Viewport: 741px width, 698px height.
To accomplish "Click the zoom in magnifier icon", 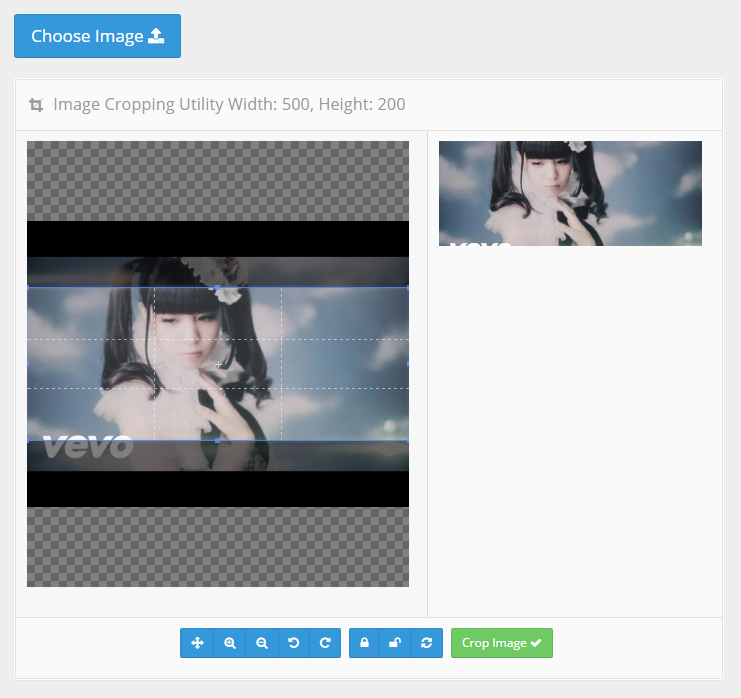I will tap(229, 643).
